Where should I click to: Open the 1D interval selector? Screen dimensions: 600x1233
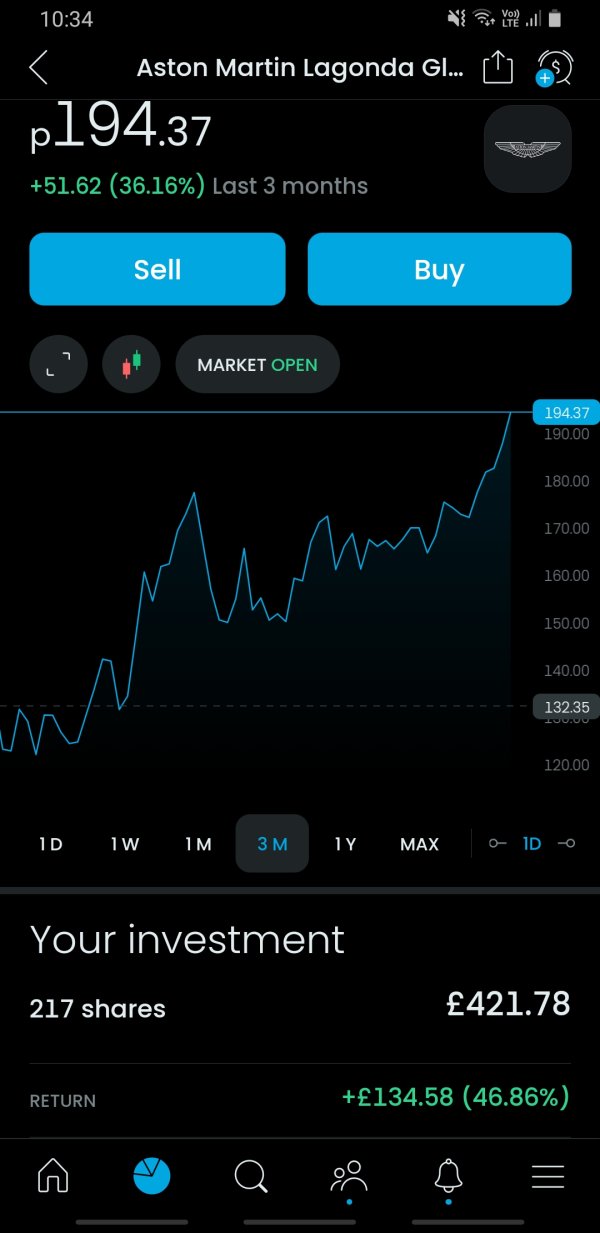coord(532,844)
